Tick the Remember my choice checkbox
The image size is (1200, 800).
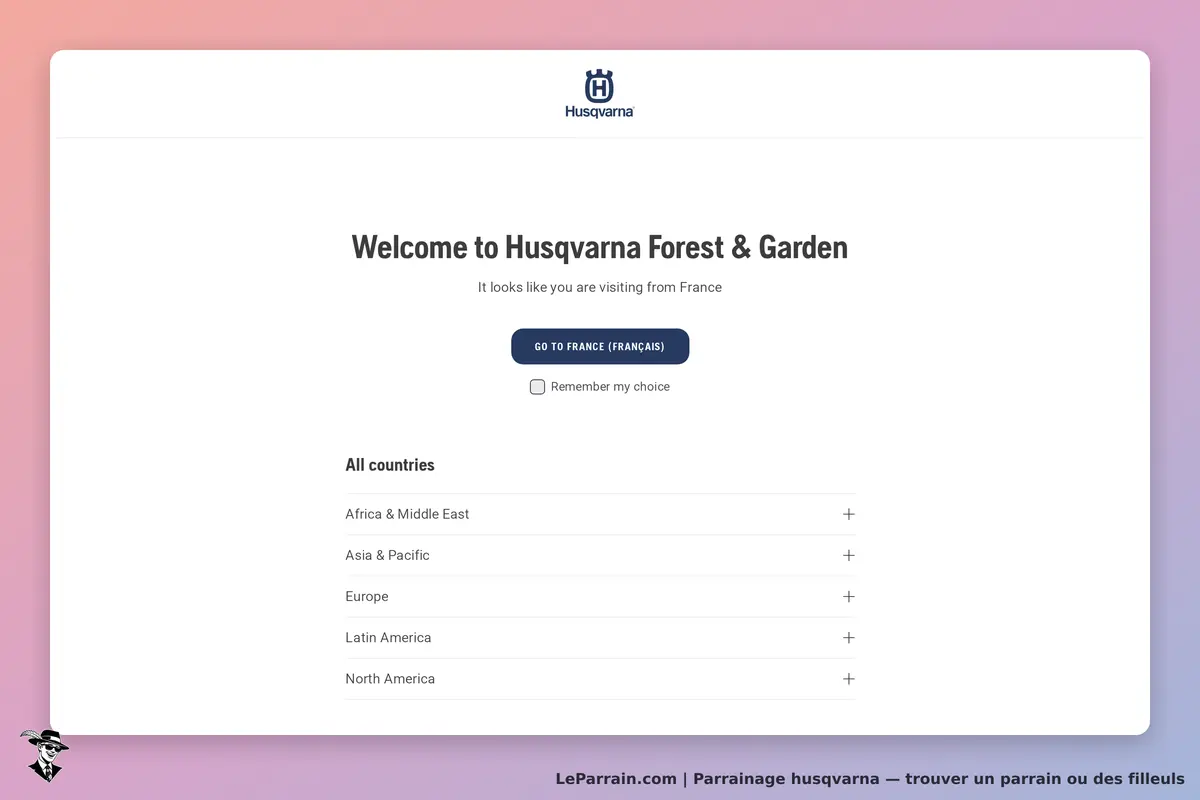click(537, 387)
